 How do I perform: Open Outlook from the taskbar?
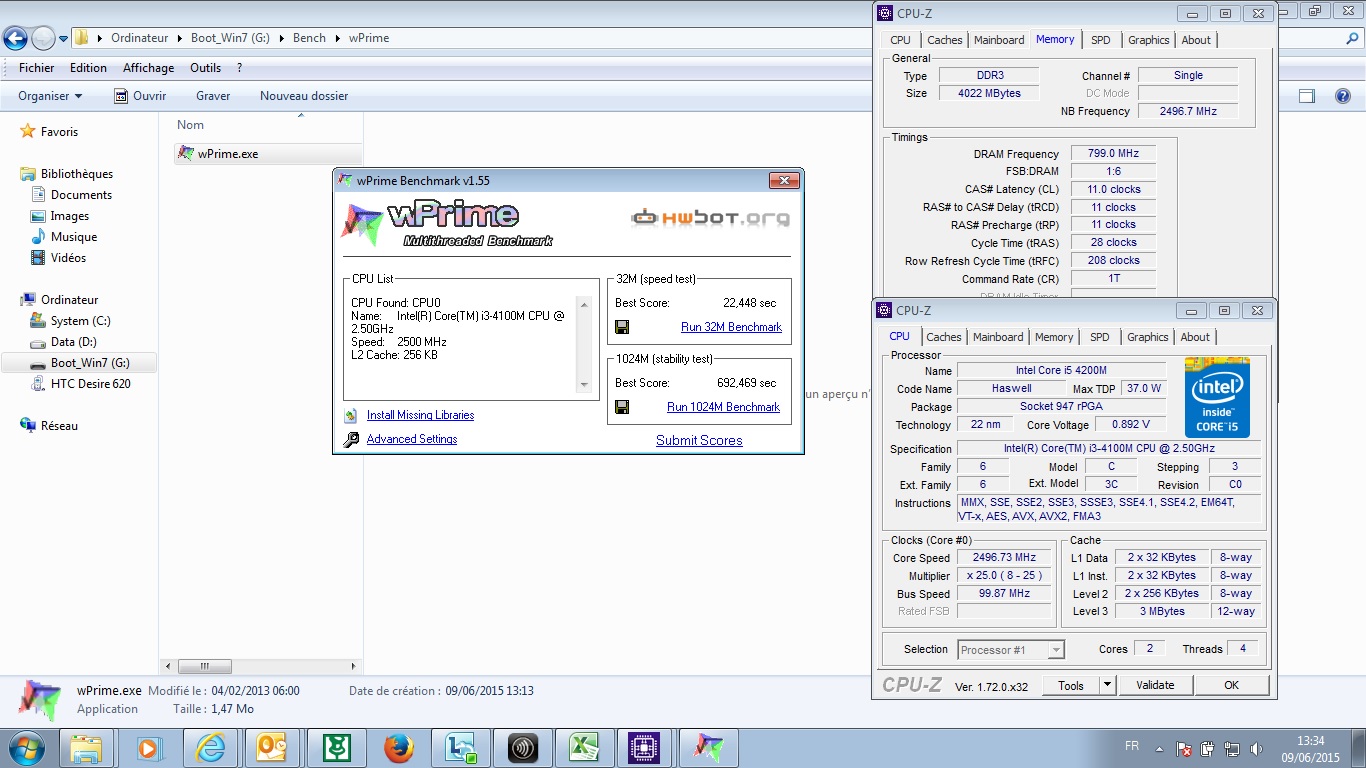273,747
